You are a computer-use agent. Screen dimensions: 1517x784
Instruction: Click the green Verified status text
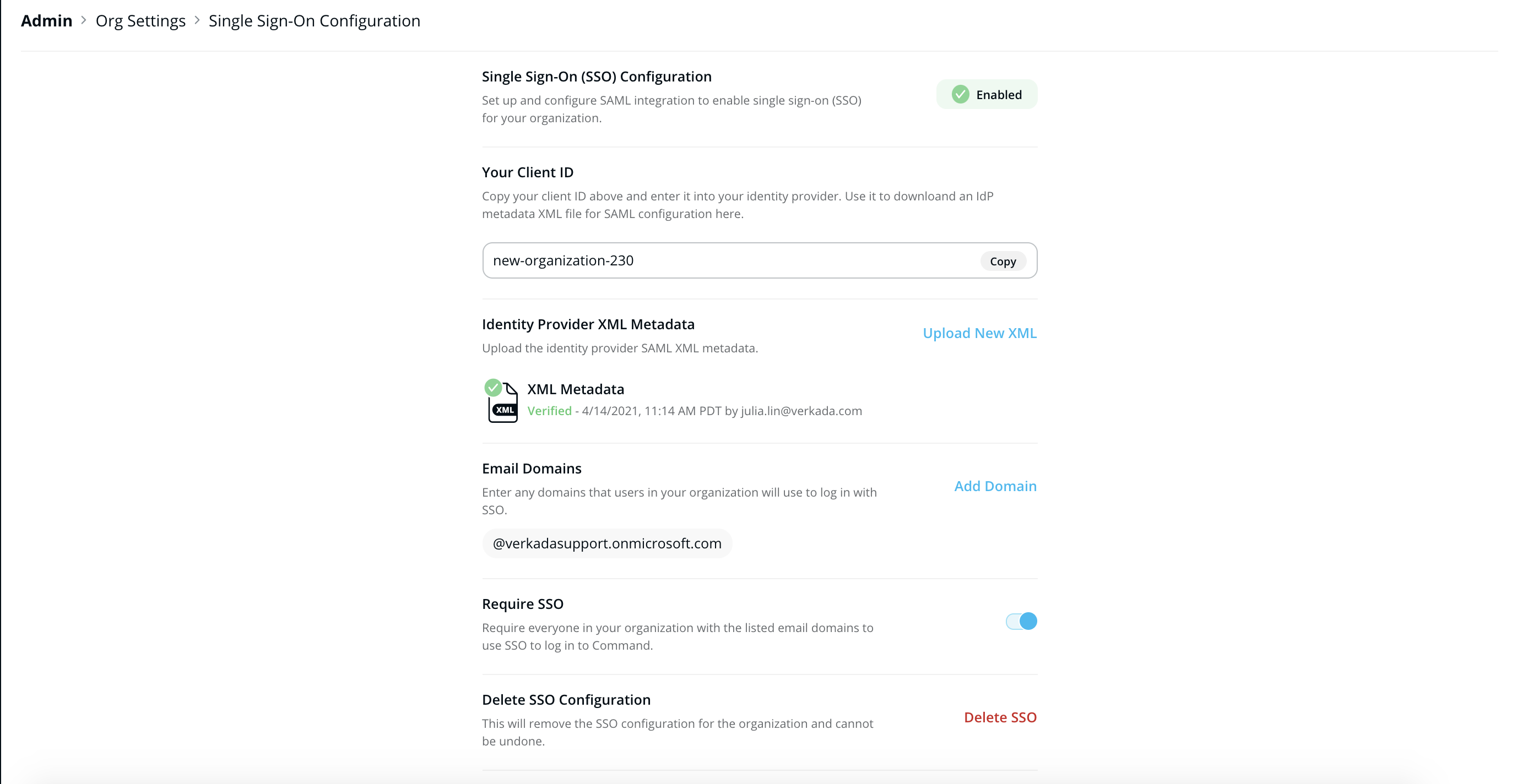coord(549,411)
